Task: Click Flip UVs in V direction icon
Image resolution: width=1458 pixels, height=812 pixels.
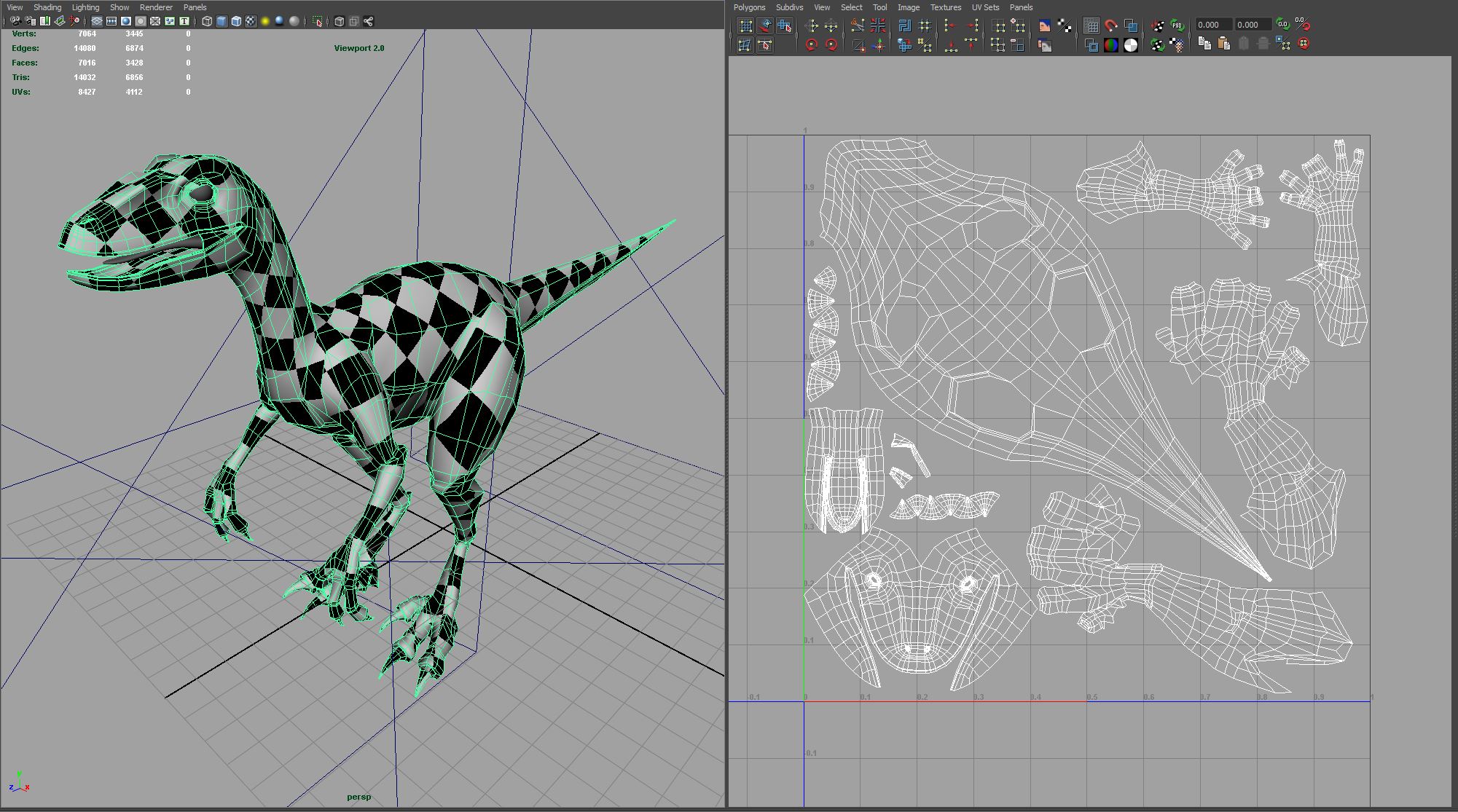Action: tap(831, 25)
